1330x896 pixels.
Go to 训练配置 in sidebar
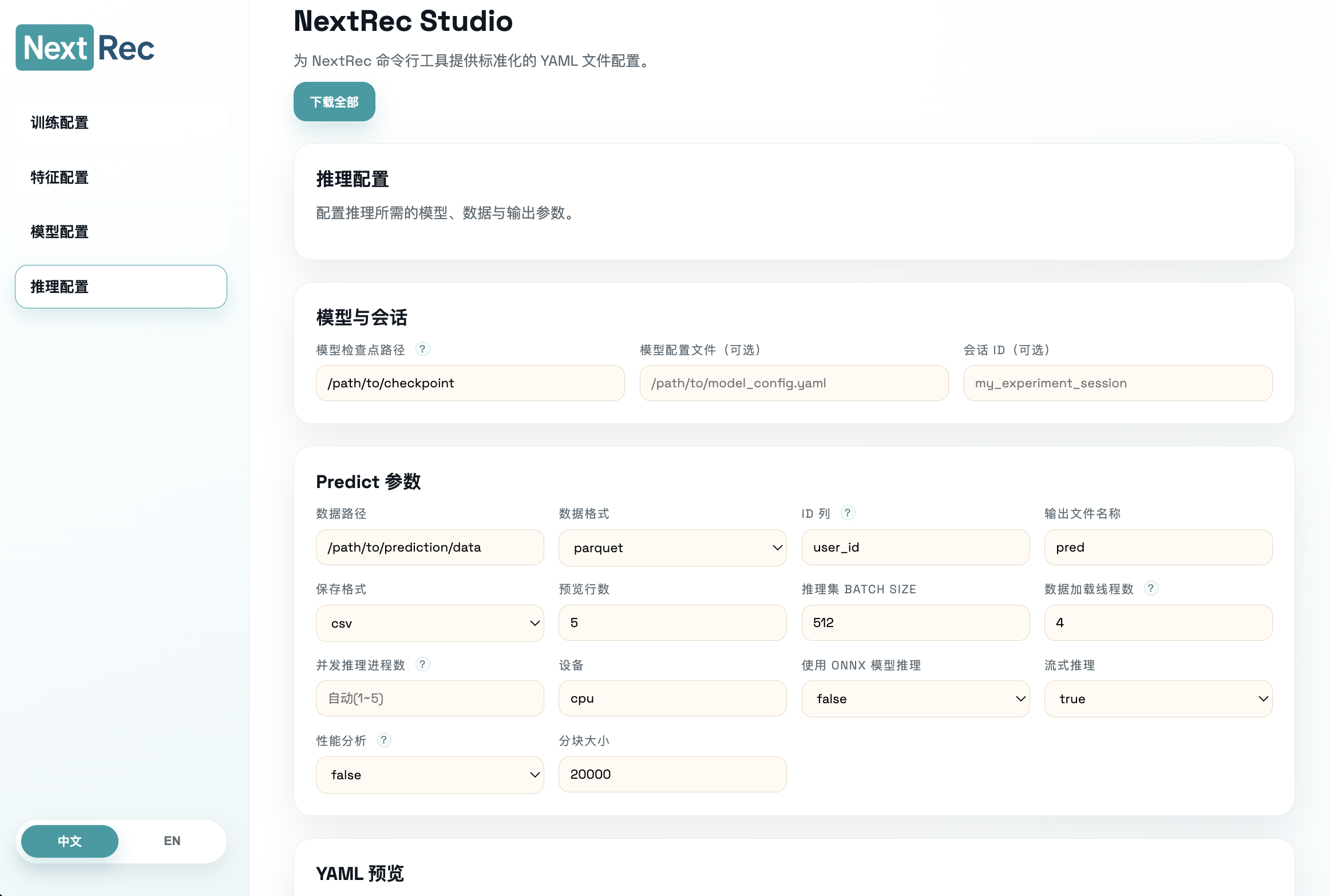click(121, 122)
